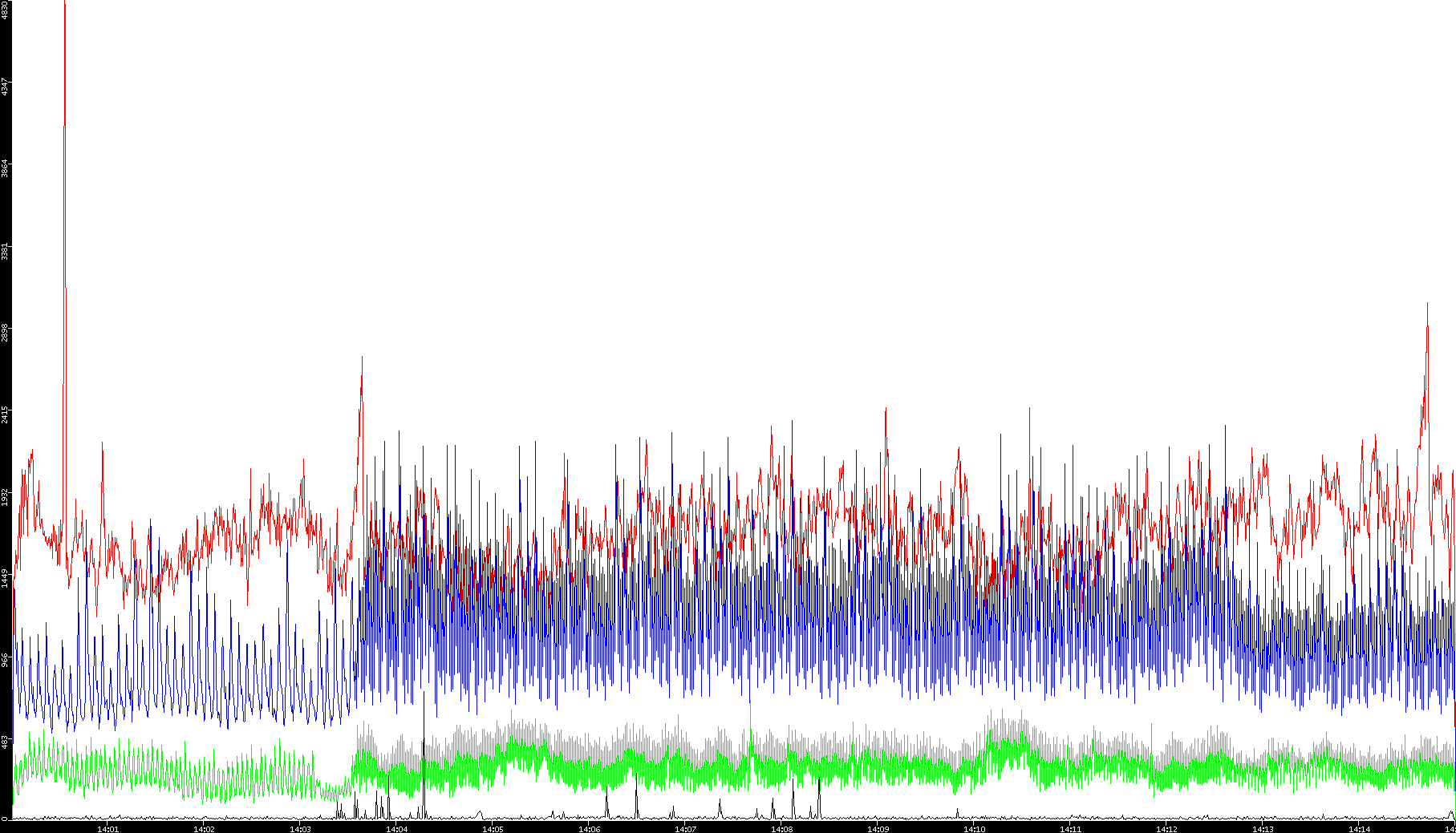Click the 4347 y-axis label
This screenshot has height=833, width=1456.
(5, 87)
